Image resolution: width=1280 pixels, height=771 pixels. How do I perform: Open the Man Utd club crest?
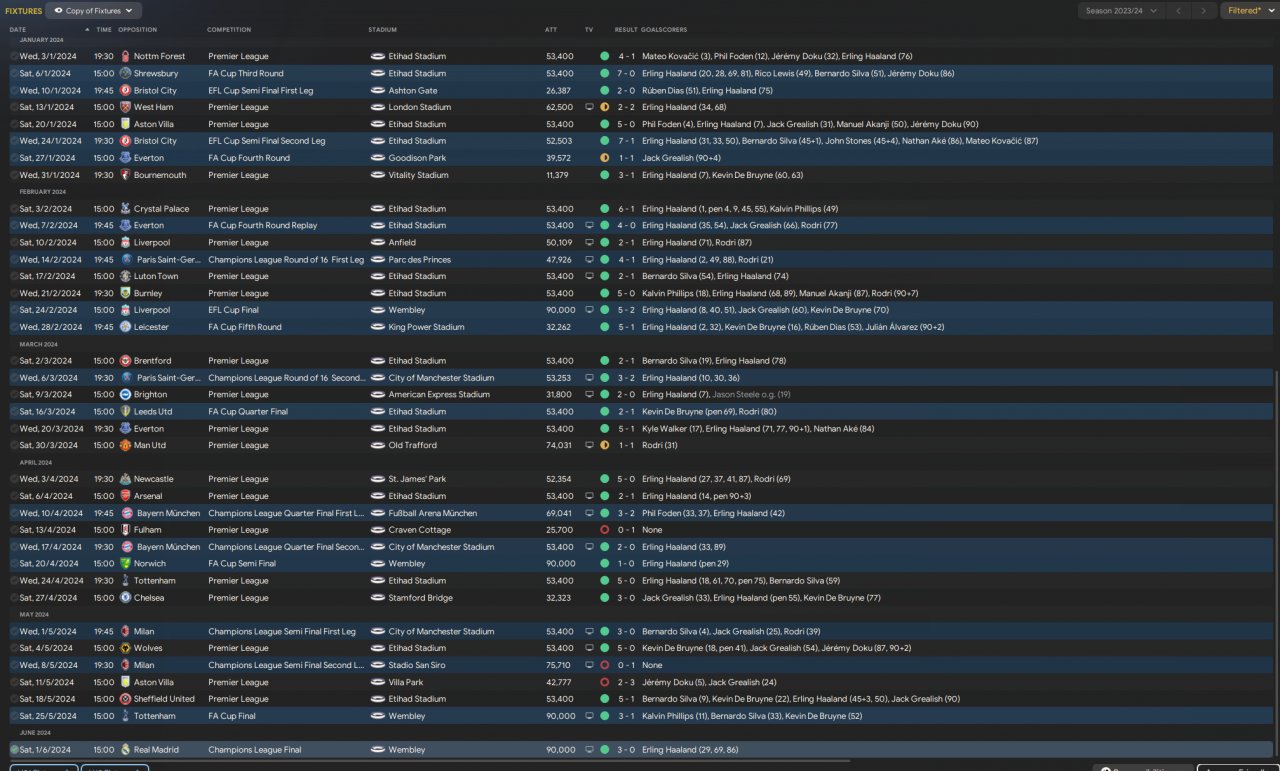tap(125, 446)
